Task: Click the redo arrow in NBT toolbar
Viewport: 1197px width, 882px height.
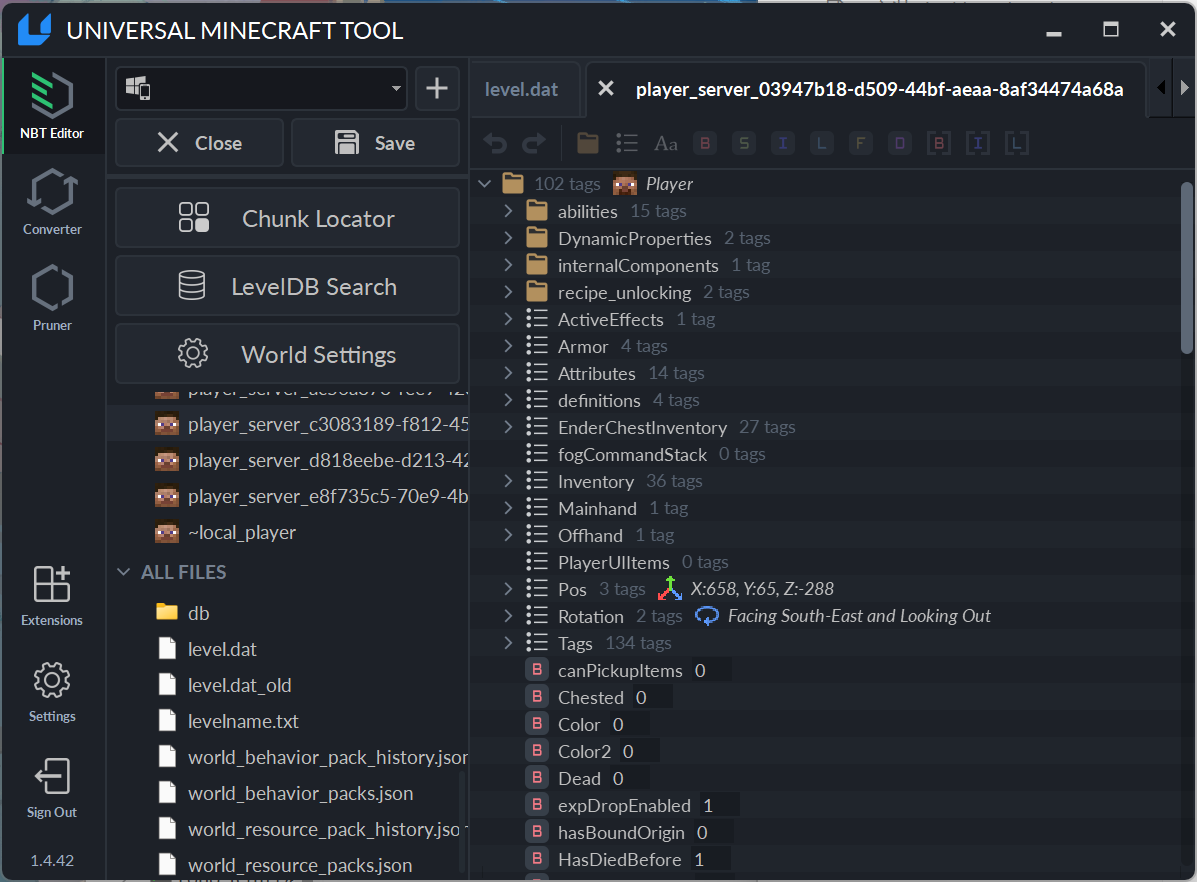Action: coord(534,143)
